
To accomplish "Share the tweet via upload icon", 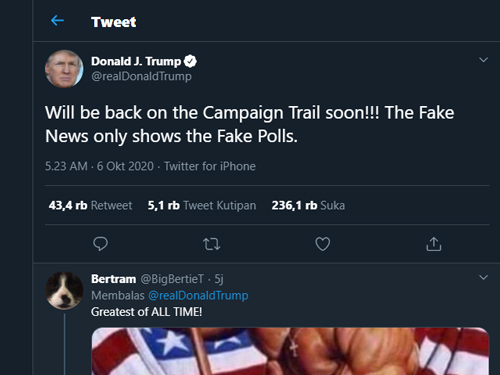I will coord(434,244).
